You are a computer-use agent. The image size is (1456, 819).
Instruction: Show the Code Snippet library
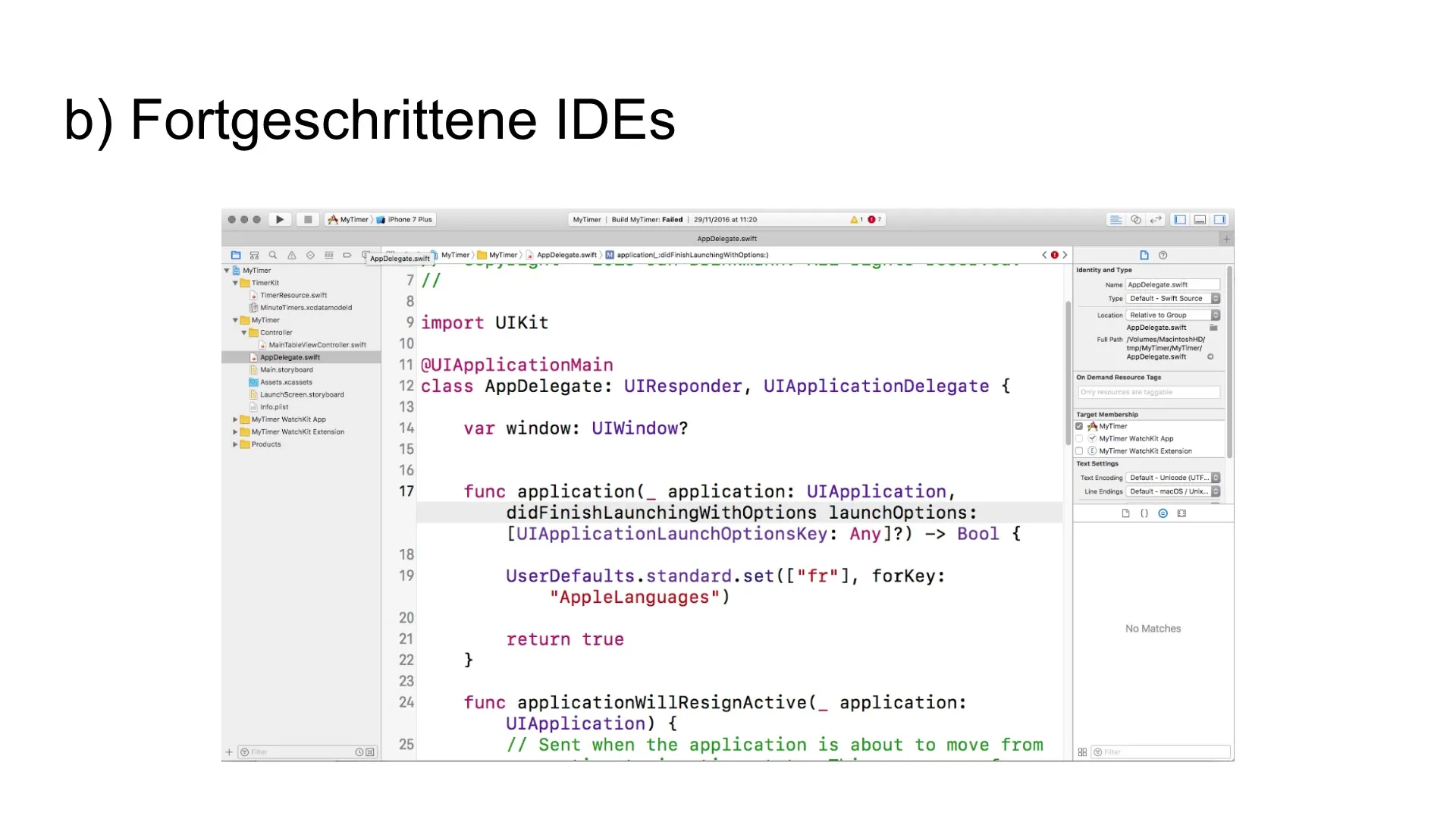(1144, 514)
